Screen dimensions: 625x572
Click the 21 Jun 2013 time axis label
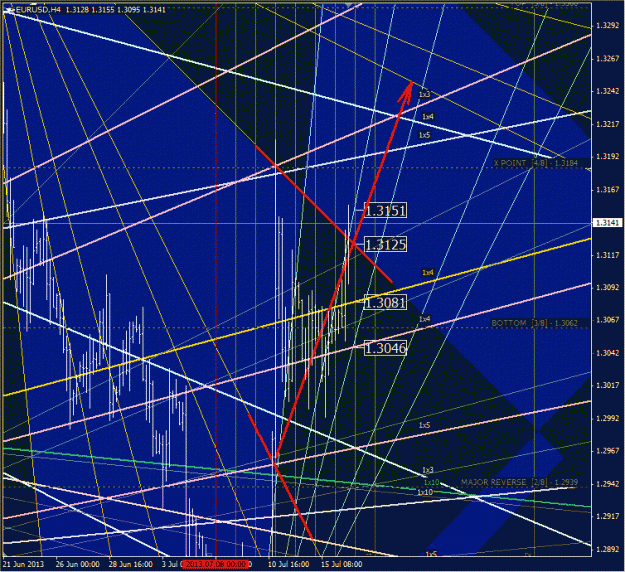coord(24,564)
